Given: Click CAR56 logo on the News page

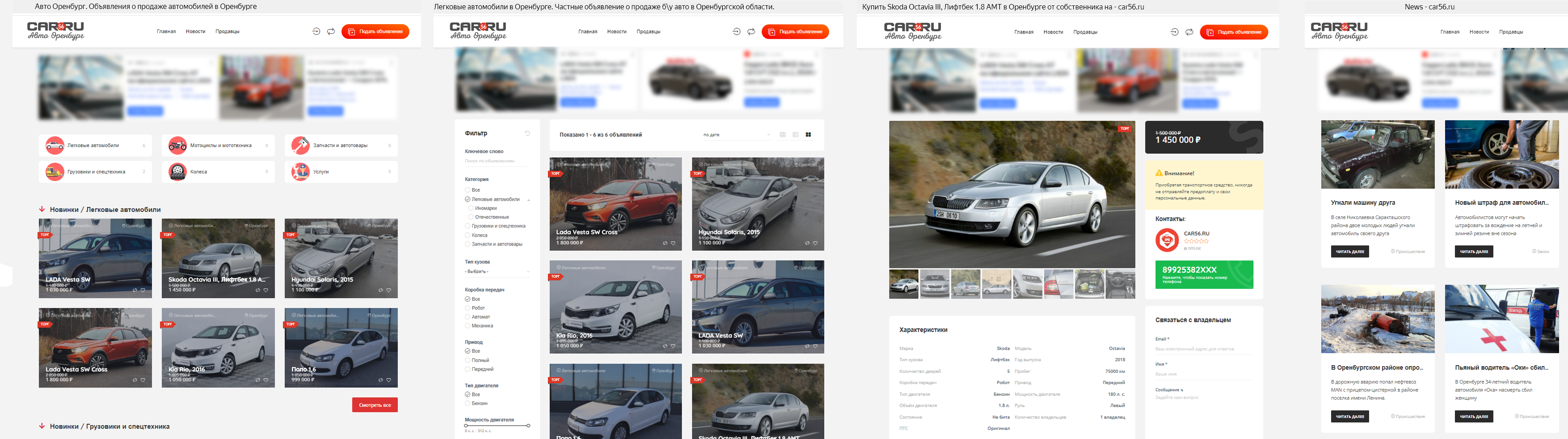Looking at the screenshot, I should tap(1339, 30).
